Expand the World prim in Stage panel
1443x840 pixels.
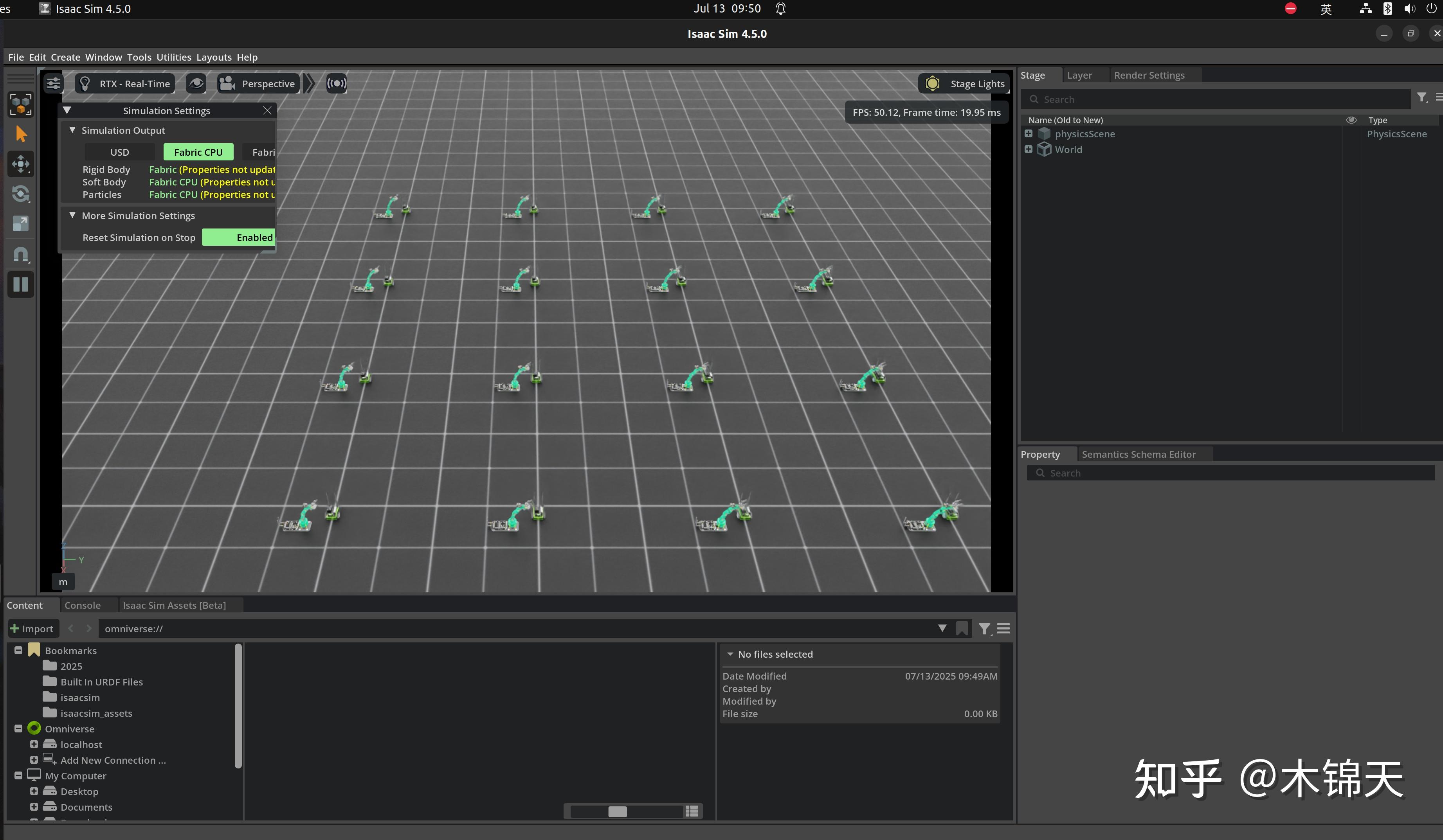[1029, 149]
